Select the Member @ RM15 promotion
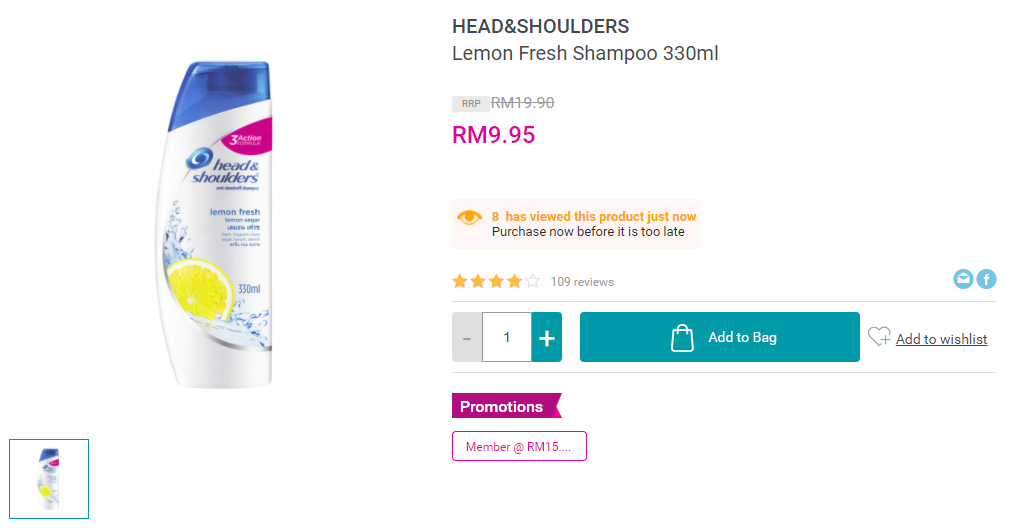The width and height of the screenshot is (1016, 530). click(x=519, y=447)
